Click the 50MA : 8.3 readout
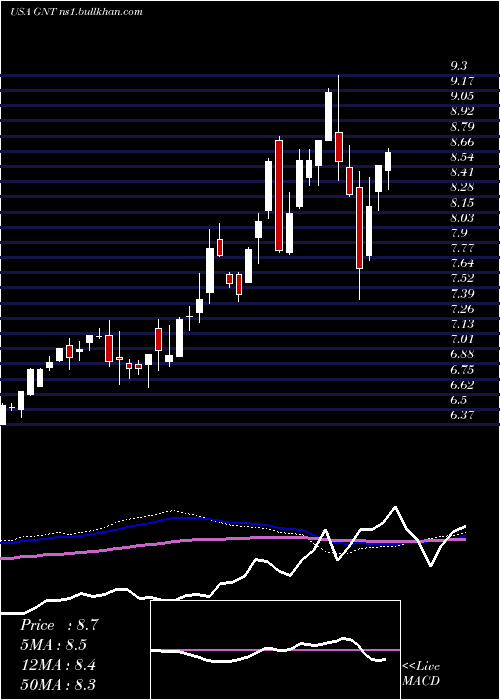This screenshot has height=700, width=500. (58, 684)
